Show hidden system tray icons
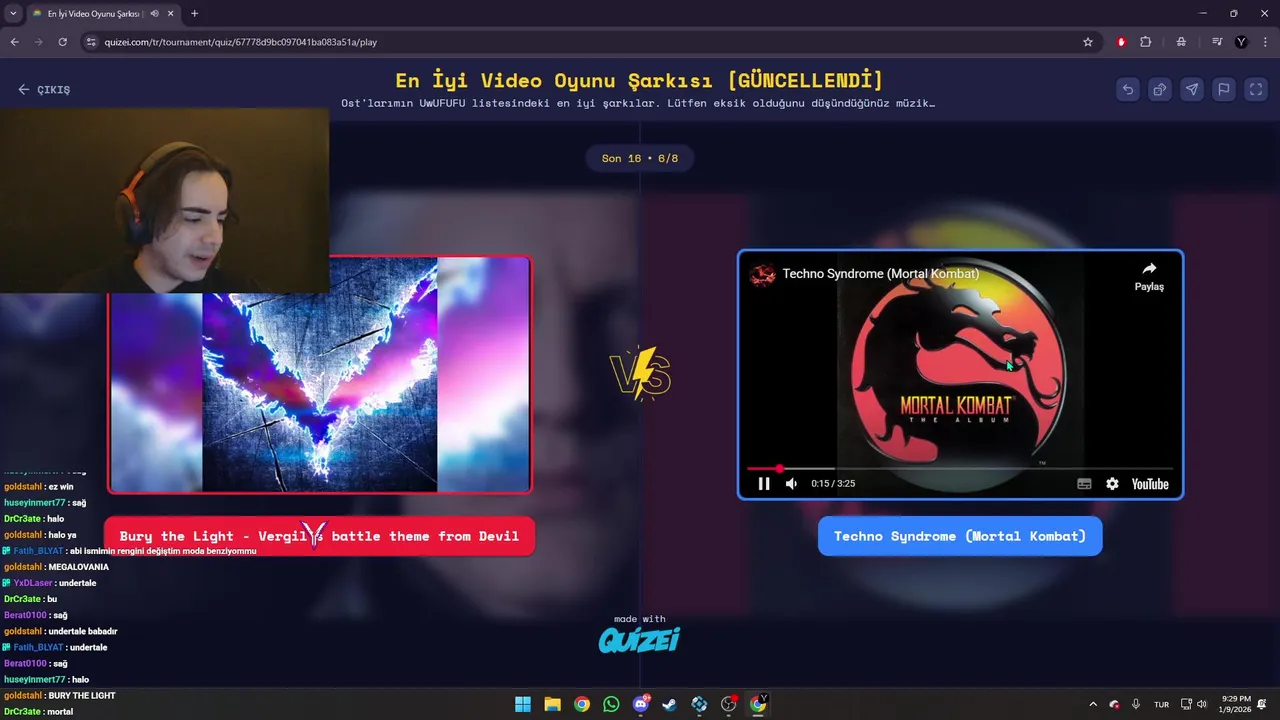This screenshot has height=720, width=1280. pos(1092,704)
